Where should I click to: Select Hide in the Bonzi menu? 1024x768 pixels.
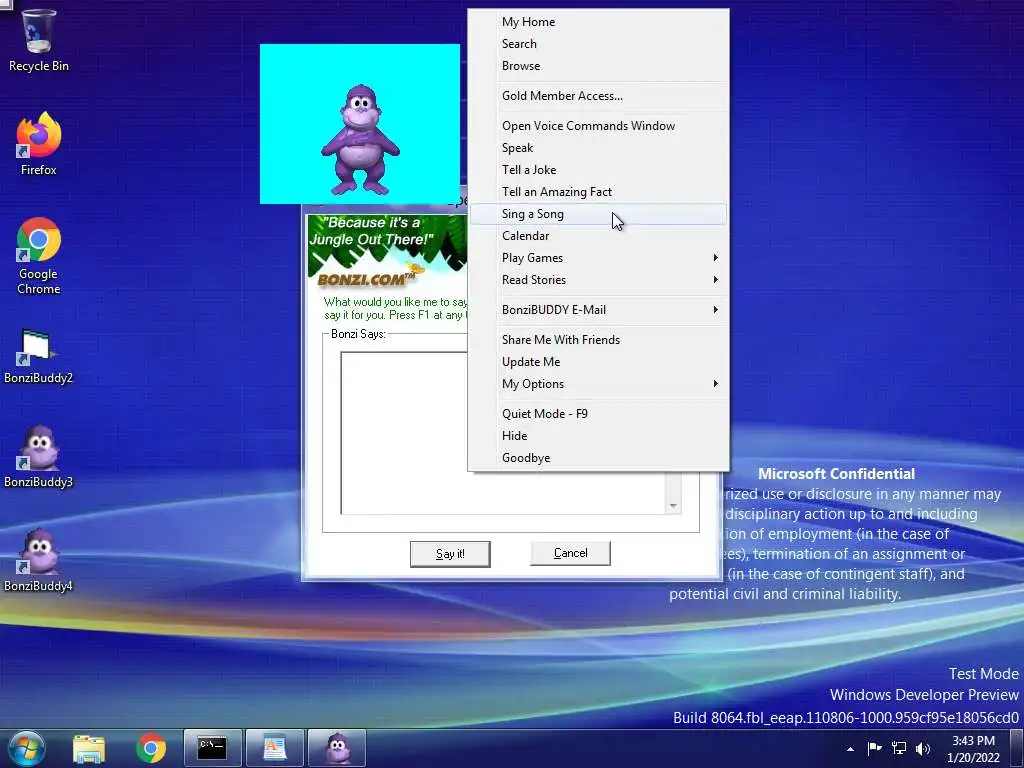pyautogui.click(x=598, y=436)
